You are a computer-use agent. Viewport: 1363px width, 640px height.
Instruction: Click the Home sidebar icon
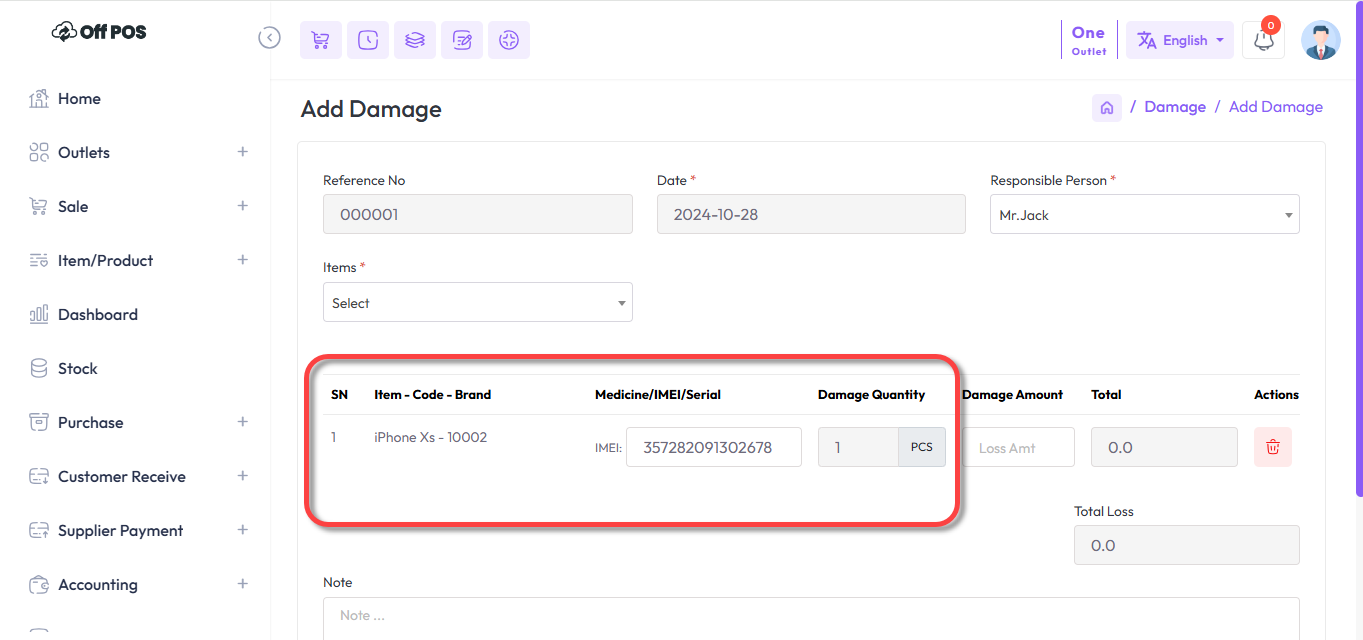(39, 98)
